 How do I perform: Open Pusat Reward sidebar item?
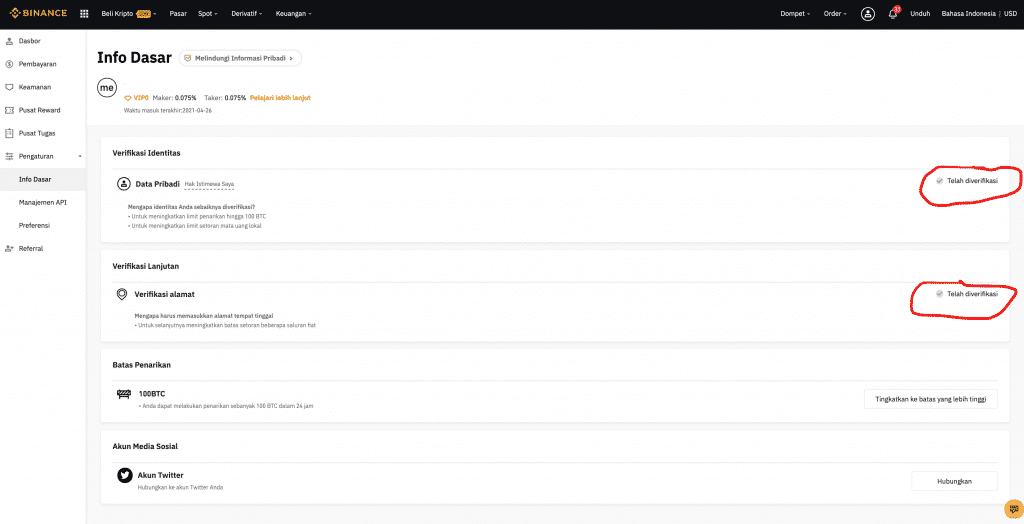[x=39, y=110]
